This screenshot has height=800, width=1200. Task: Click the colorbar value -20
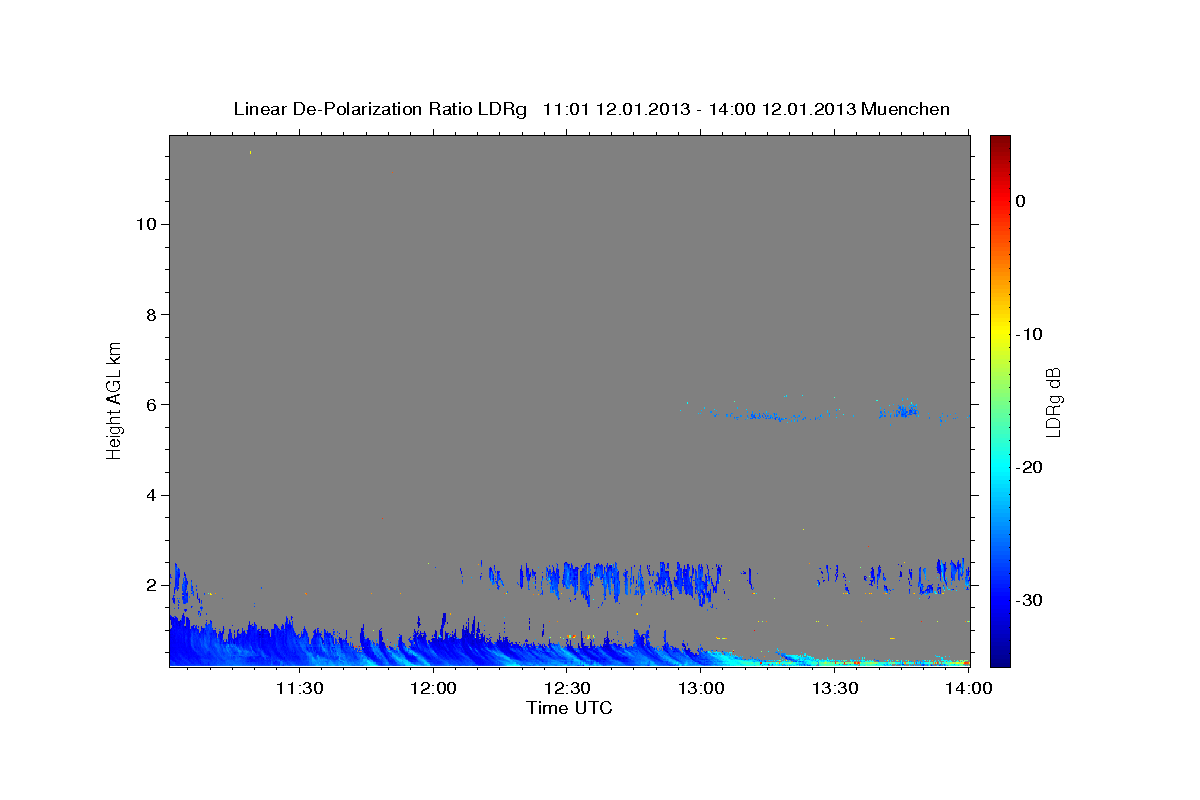(1030, 467)
